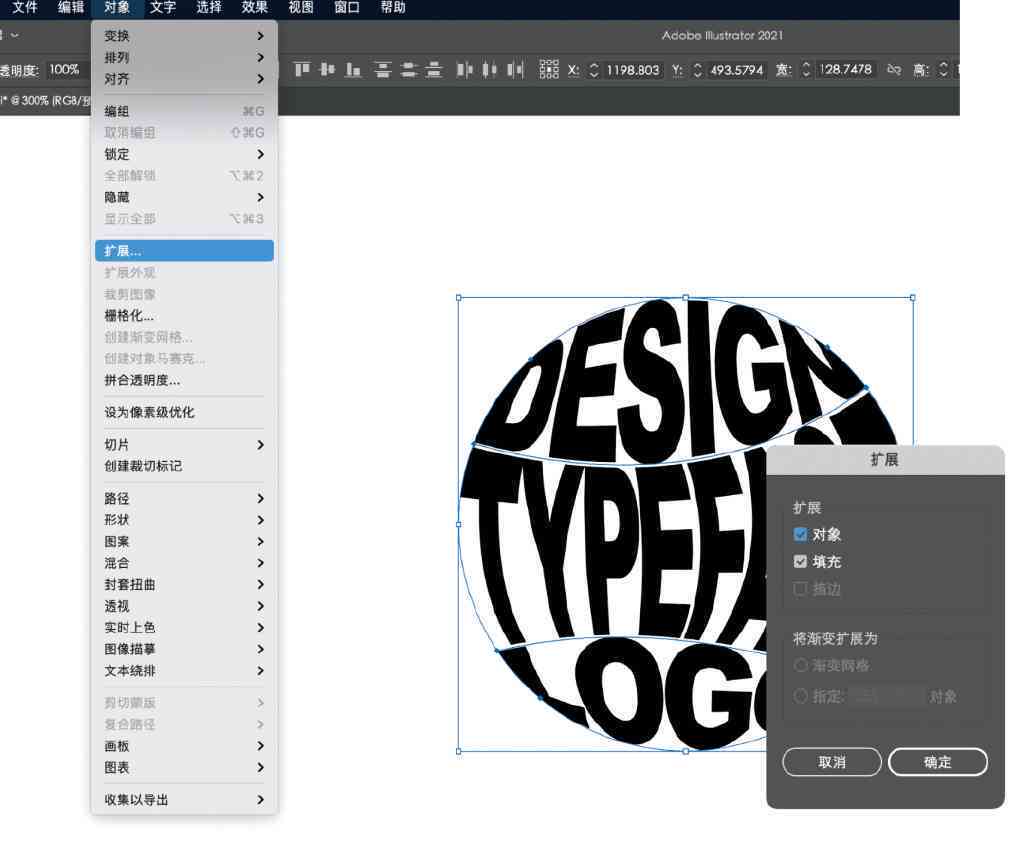This screenshot has width=1024, height=850.
Task: Click the top-center selection handle on the artwork
Action: (x=685, y=298)
